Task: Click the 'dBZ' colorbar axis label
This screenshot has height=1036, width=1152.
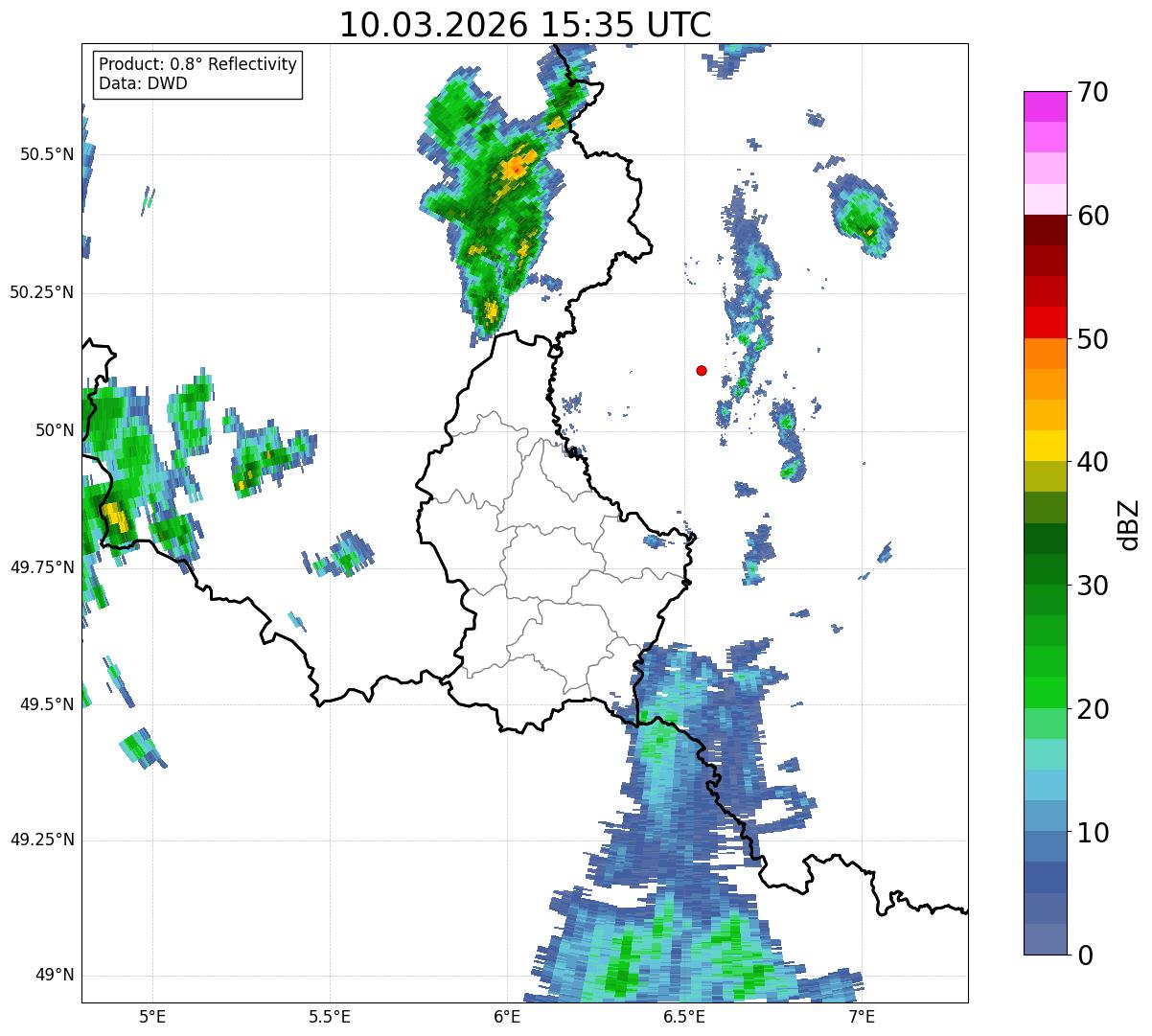Action: pyautogui.click(x=1128, y=523)
